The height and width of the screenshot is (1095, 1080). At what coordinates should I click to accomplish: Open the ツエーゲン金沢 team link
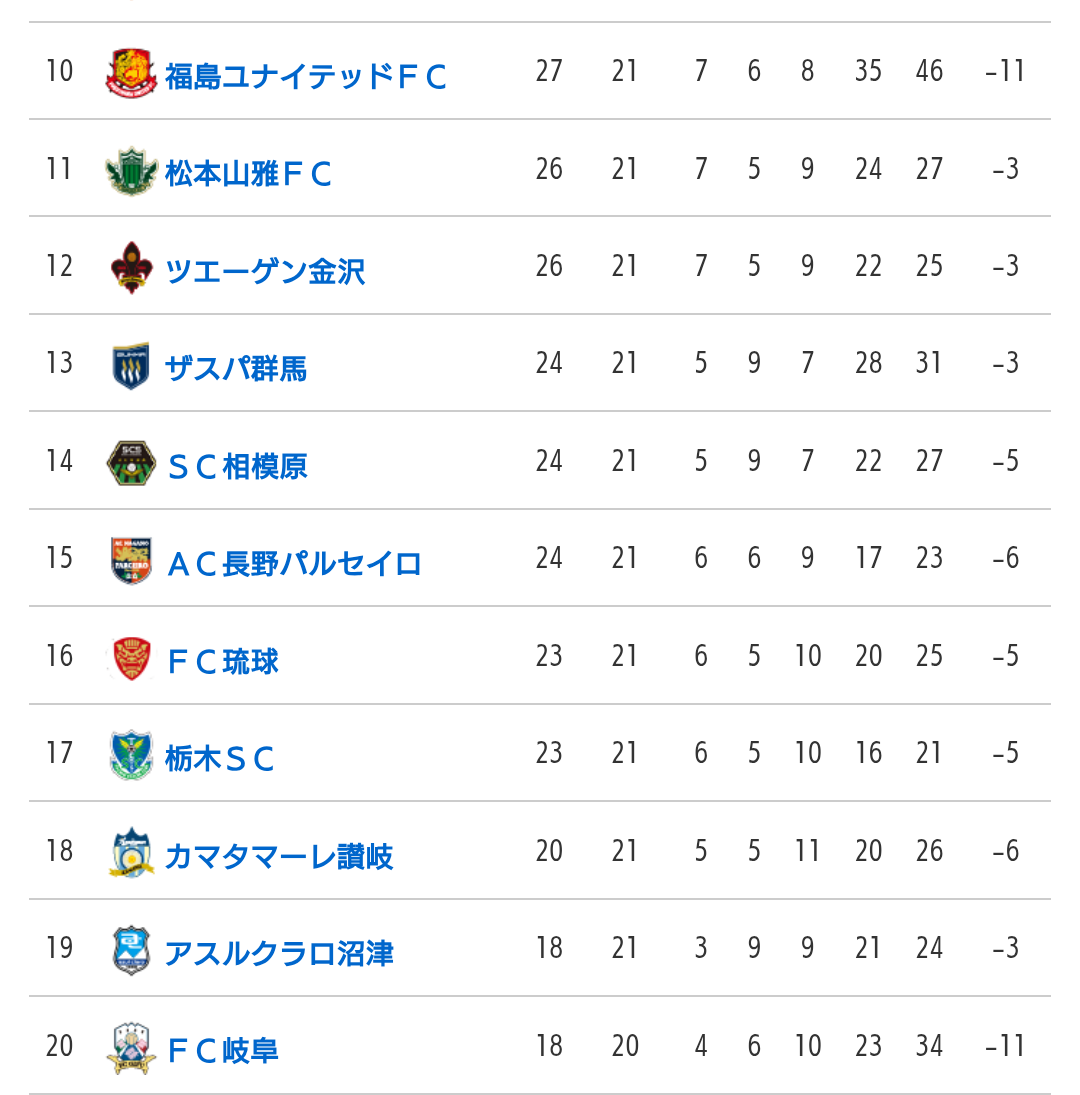pos(265,271)
